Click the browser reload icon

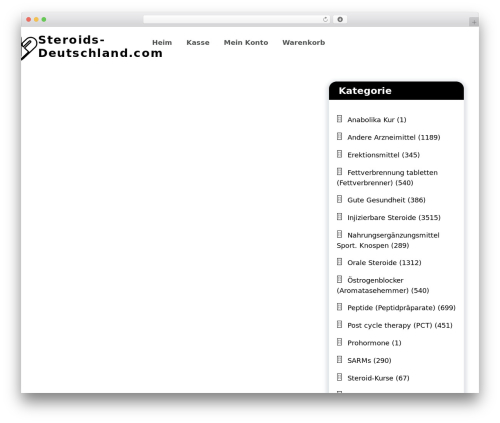point(325,20)
